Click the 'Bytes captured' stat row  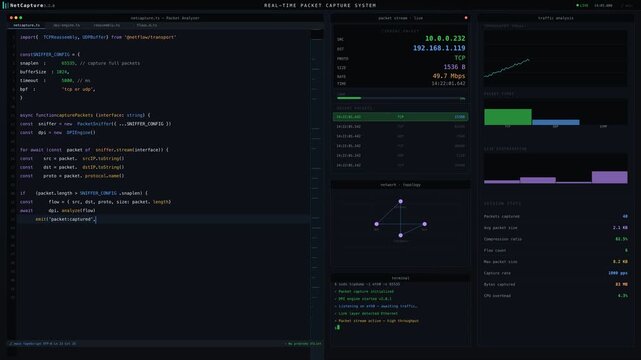[x=556, y=284]
